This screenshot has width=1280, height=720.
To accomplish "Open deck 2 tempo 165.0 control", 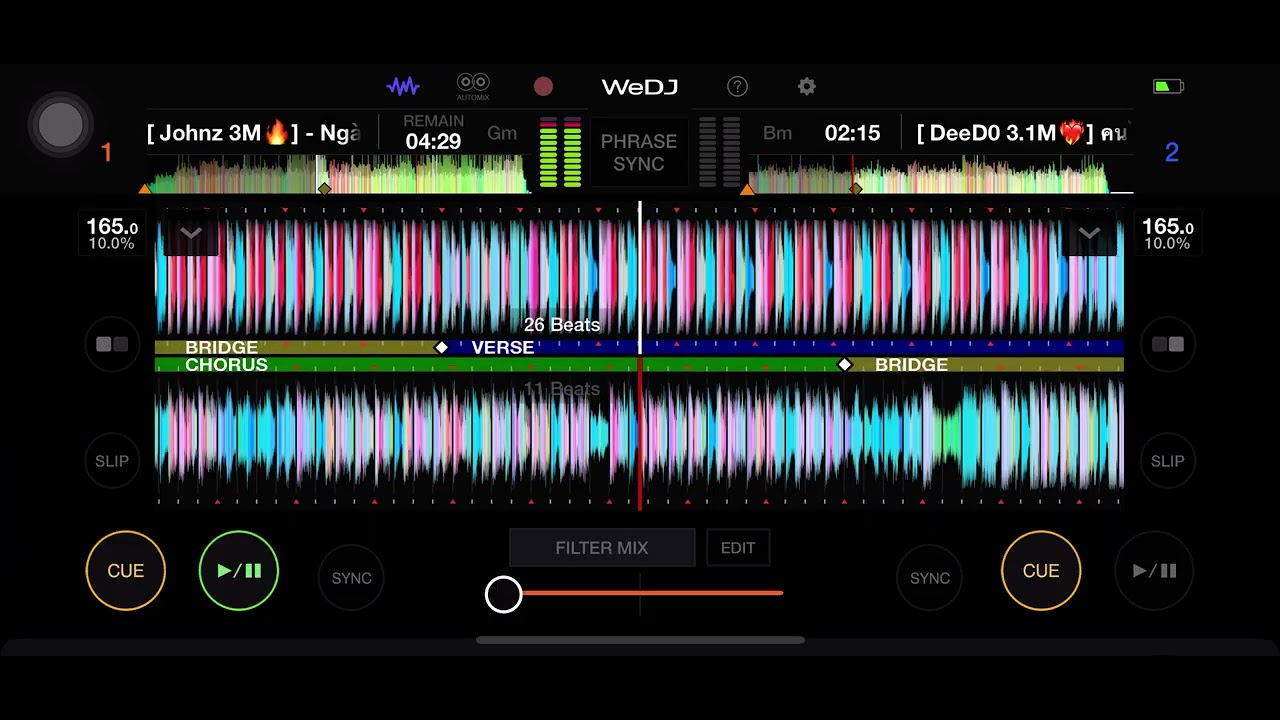I will point(1167,233).
